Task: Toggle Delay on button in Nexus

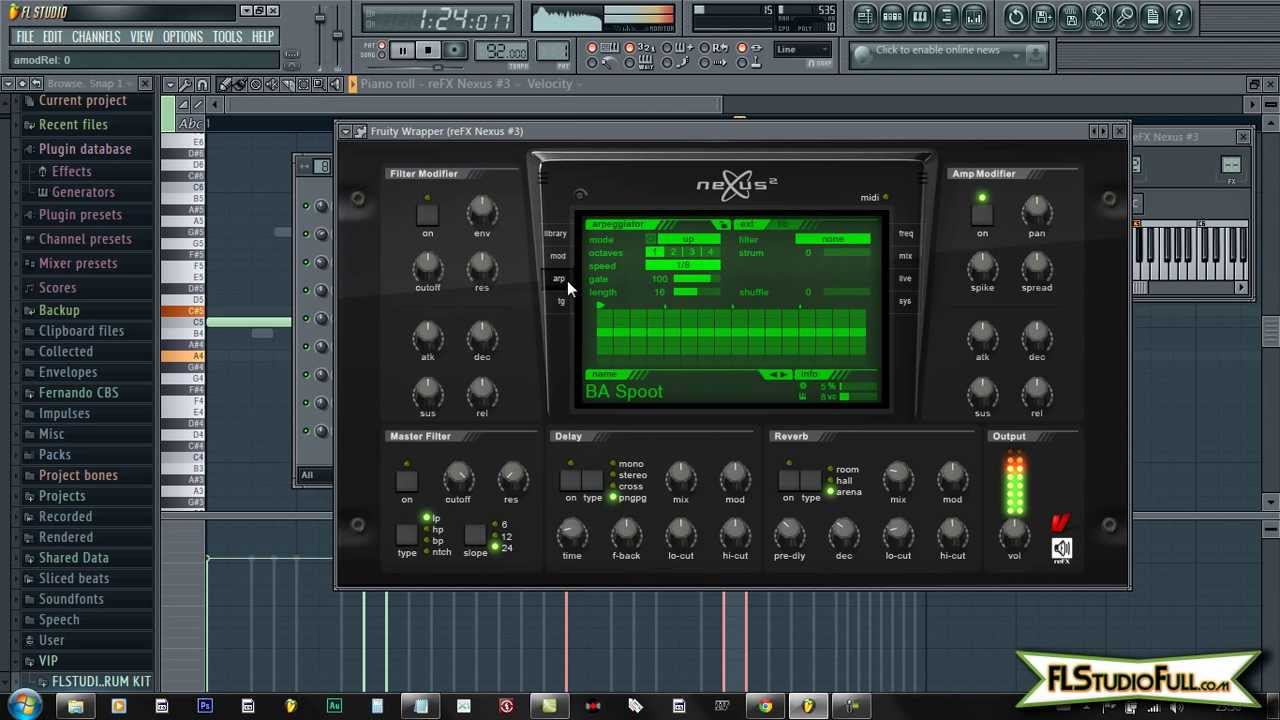Action: tap(570, 480)
